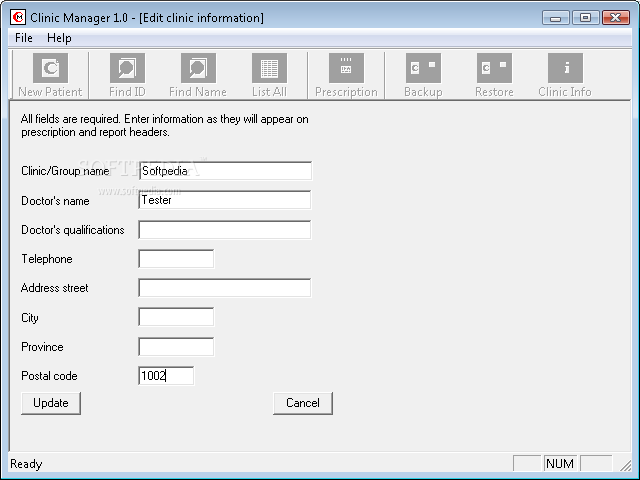Click the Postal code label

point(49,376)
